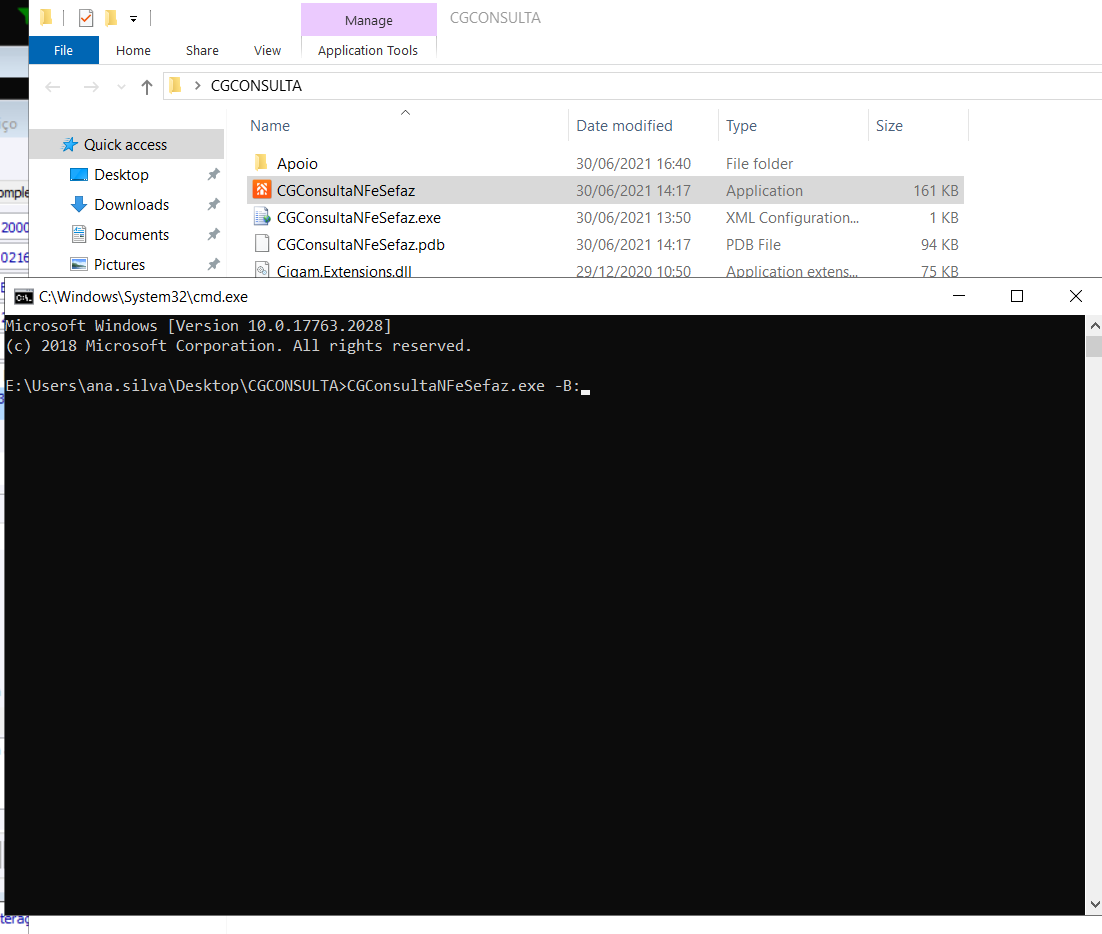Sort by the Type column header
The image size is (1102, 934).
pyautogui.click(x=741, y=126)
